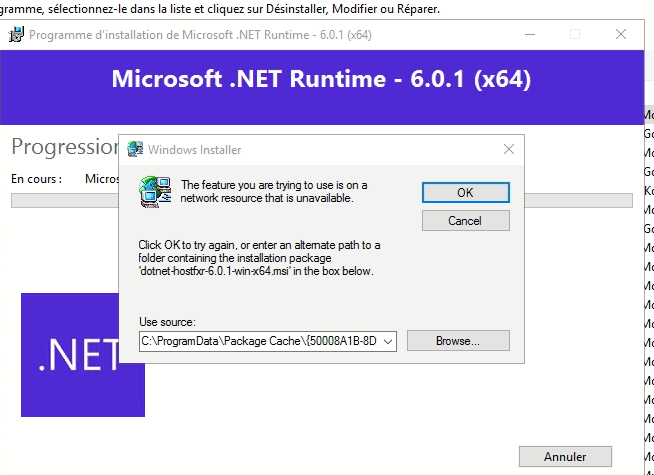
Task: Minimize the .NET Runtime setup window
Action: (x=530, y=34)
